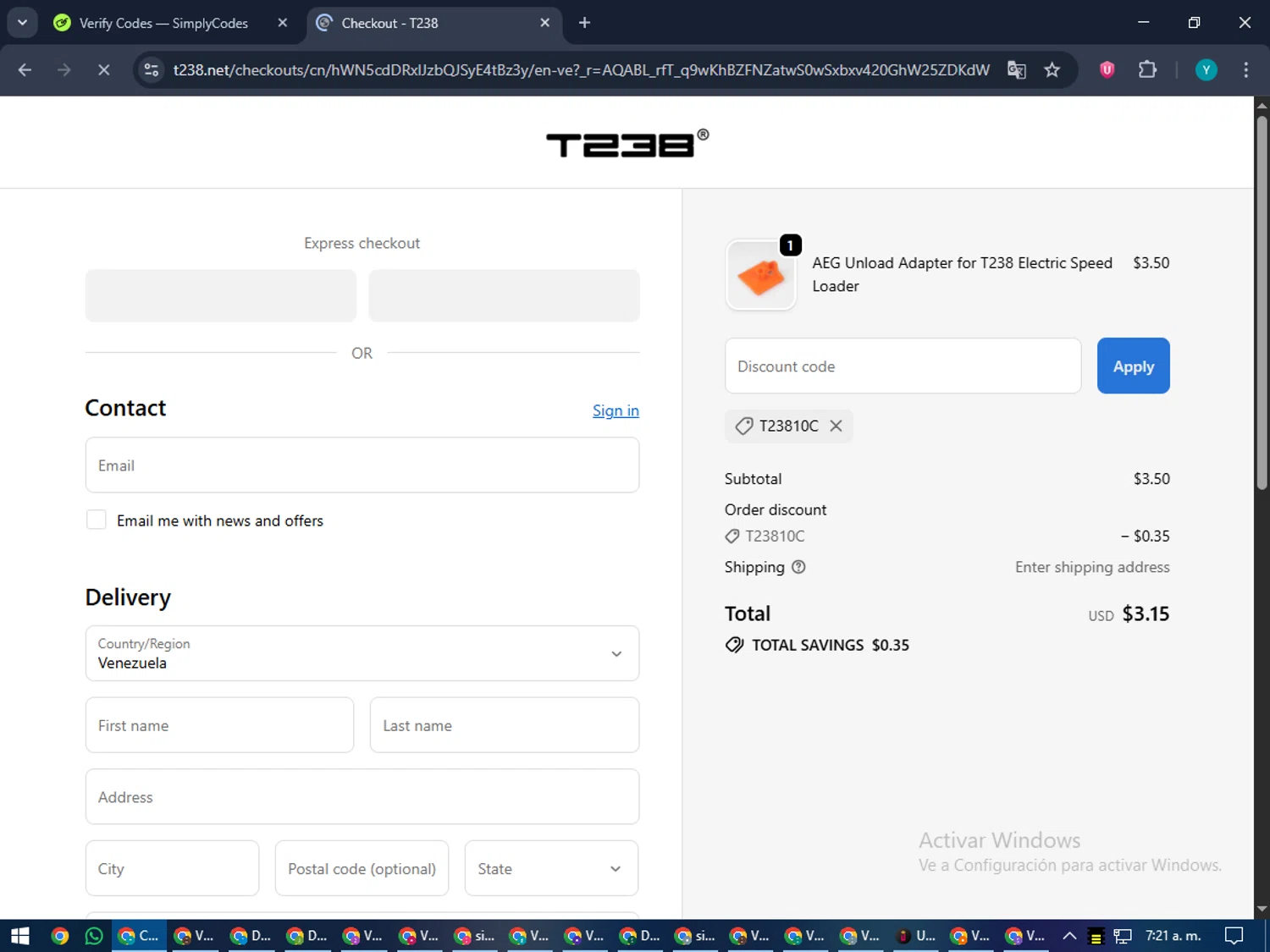Click the Last name field
Screen dimensions: 1270x952
[505, 725]
